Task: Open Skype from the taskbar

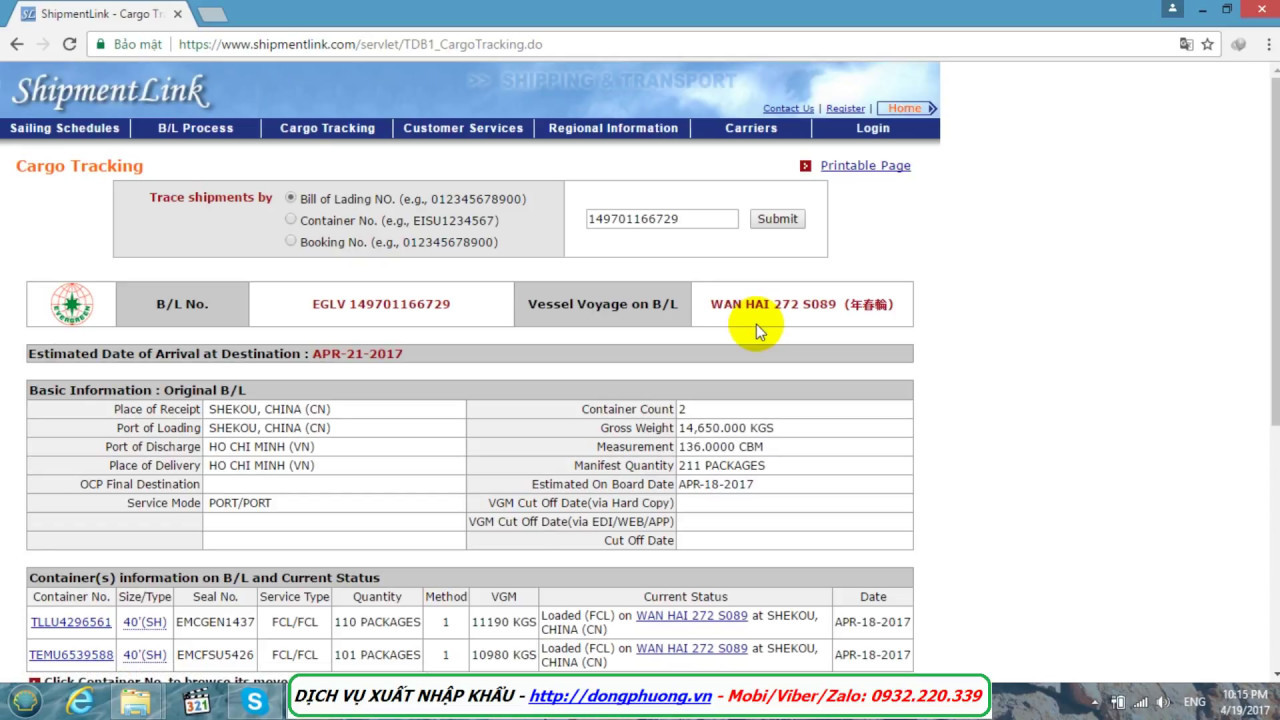Action: [x=255, y=702]
